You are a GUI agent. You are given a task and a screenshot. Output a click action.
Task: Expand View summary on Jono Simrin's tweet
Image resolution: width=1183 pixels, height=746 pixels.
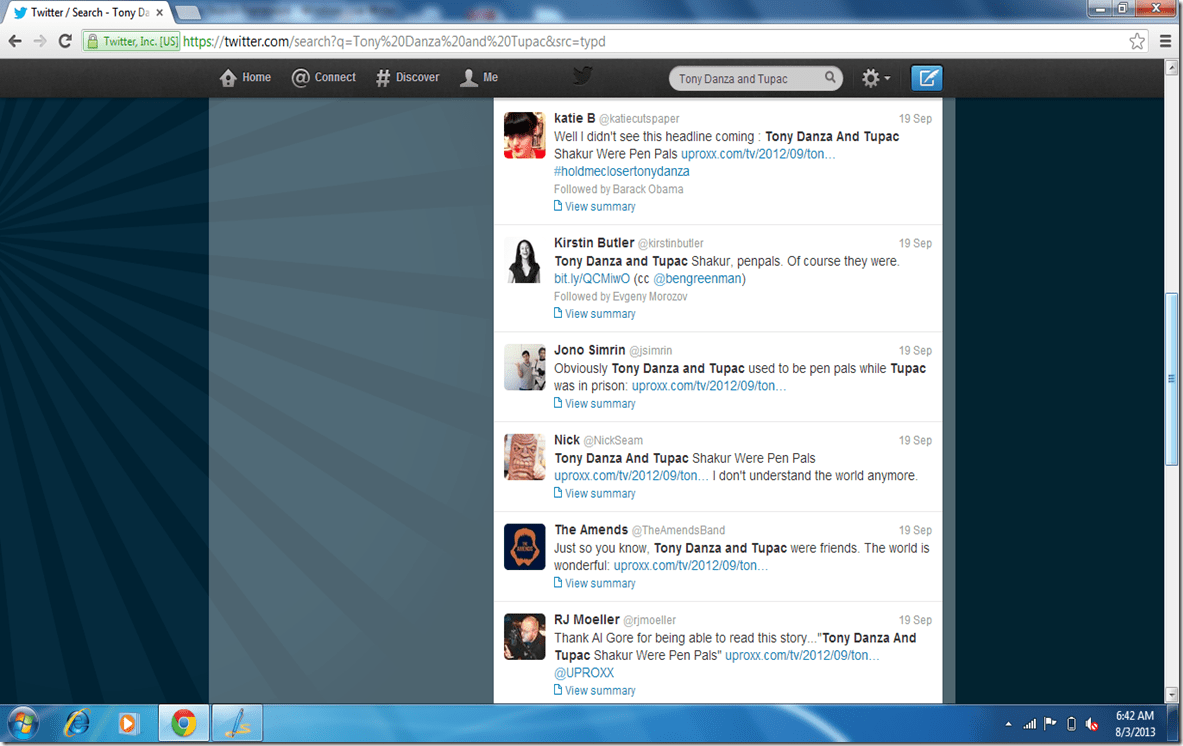coord(599,404)
